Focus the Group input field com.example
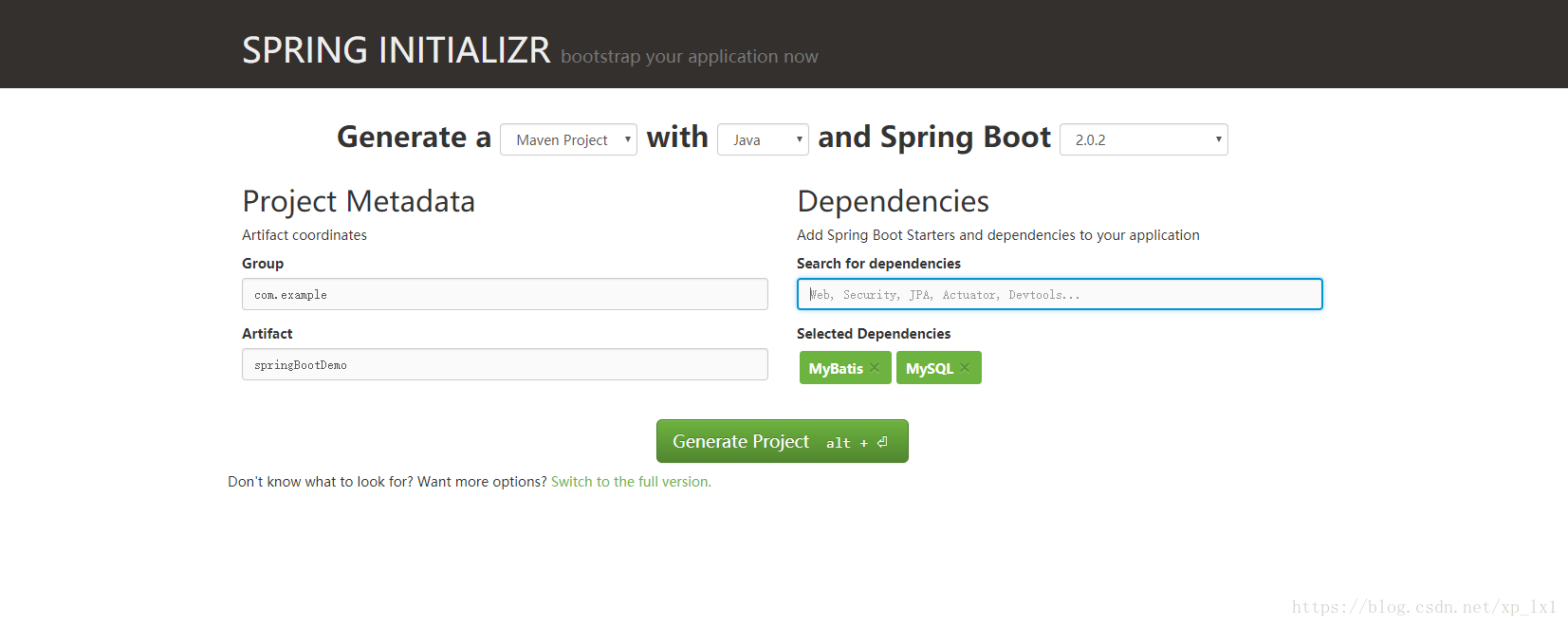Image resolution: width=1568 pixels, height=626 pixels. pos(505,294)
